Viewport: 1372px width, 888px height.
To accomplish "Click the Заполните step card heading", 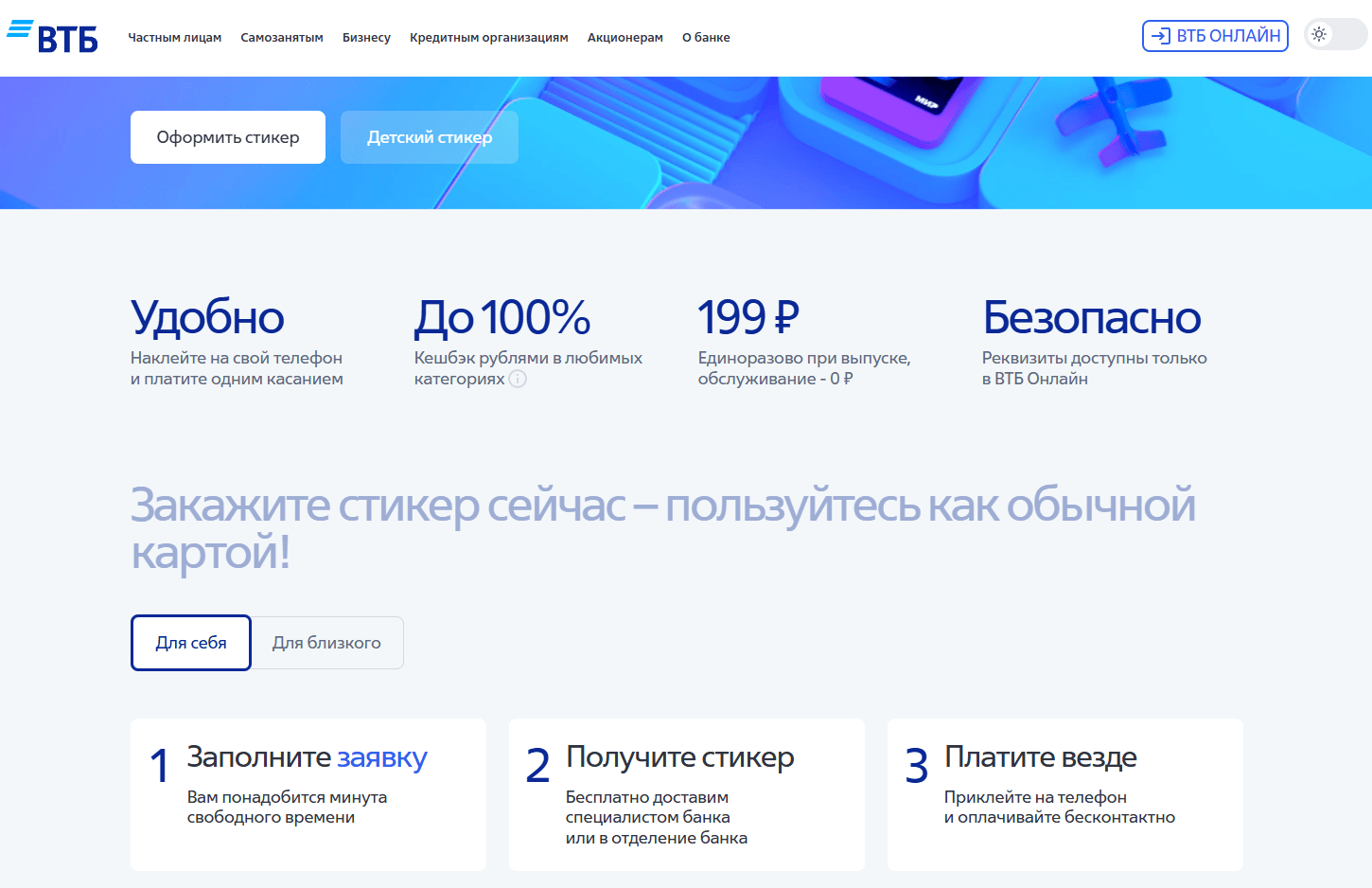I will (x=308, y=757).
